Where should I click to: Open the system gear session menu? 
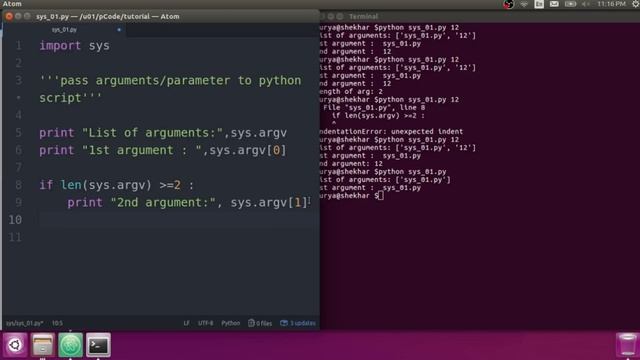coord(636,4)
